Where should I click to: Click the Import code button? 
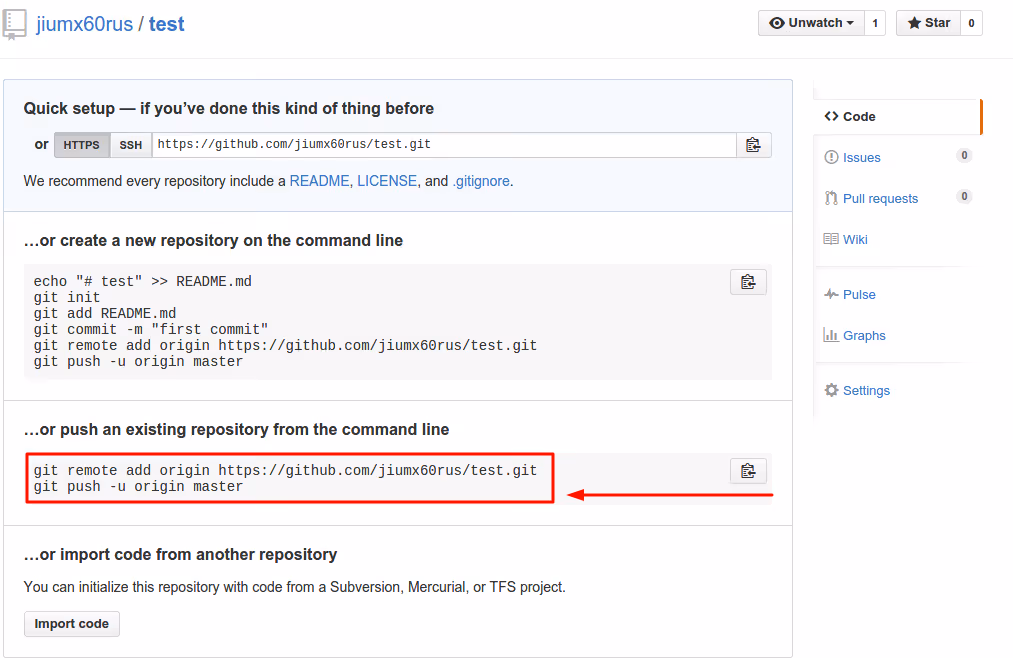coord(71,623)
